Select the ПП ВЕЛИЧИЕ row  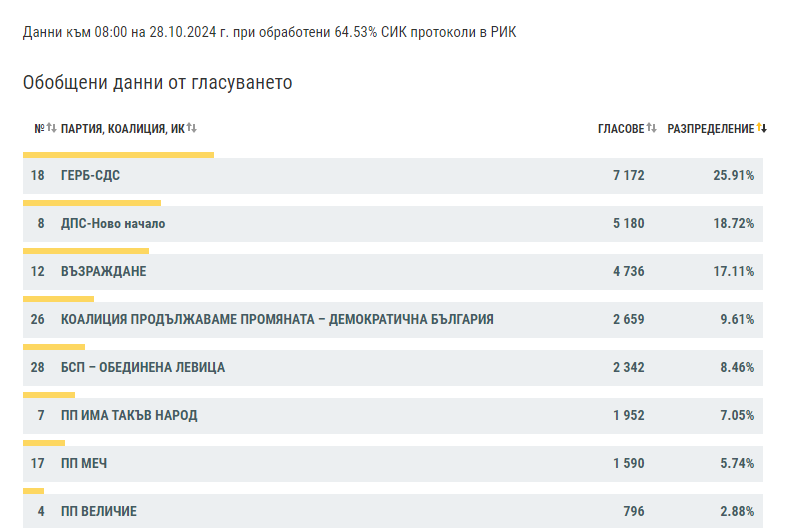point(393,511)
